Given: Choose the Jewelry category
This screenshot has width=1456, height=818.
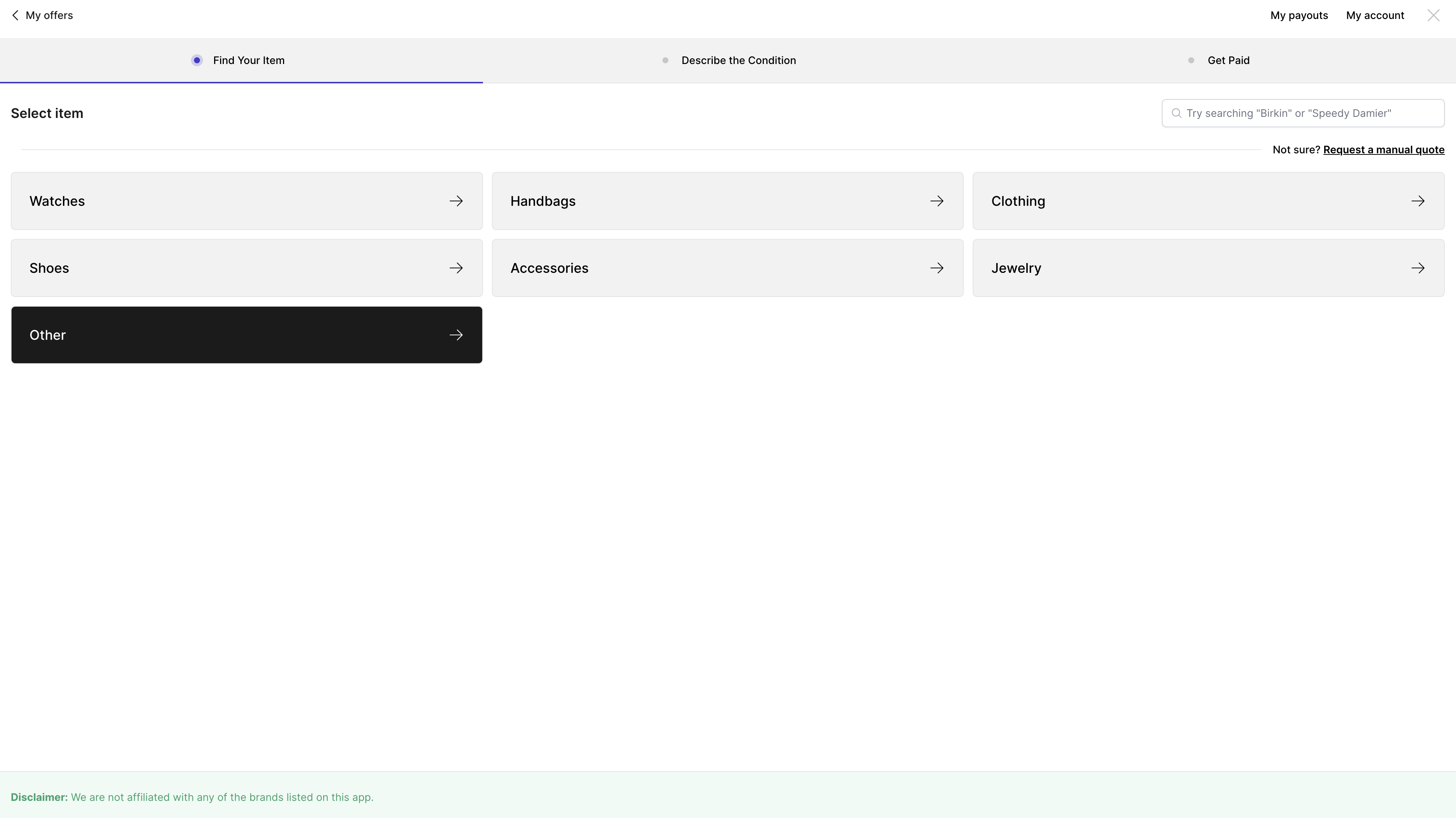Looking at the screenshot, I should (x=1208, y=268).
